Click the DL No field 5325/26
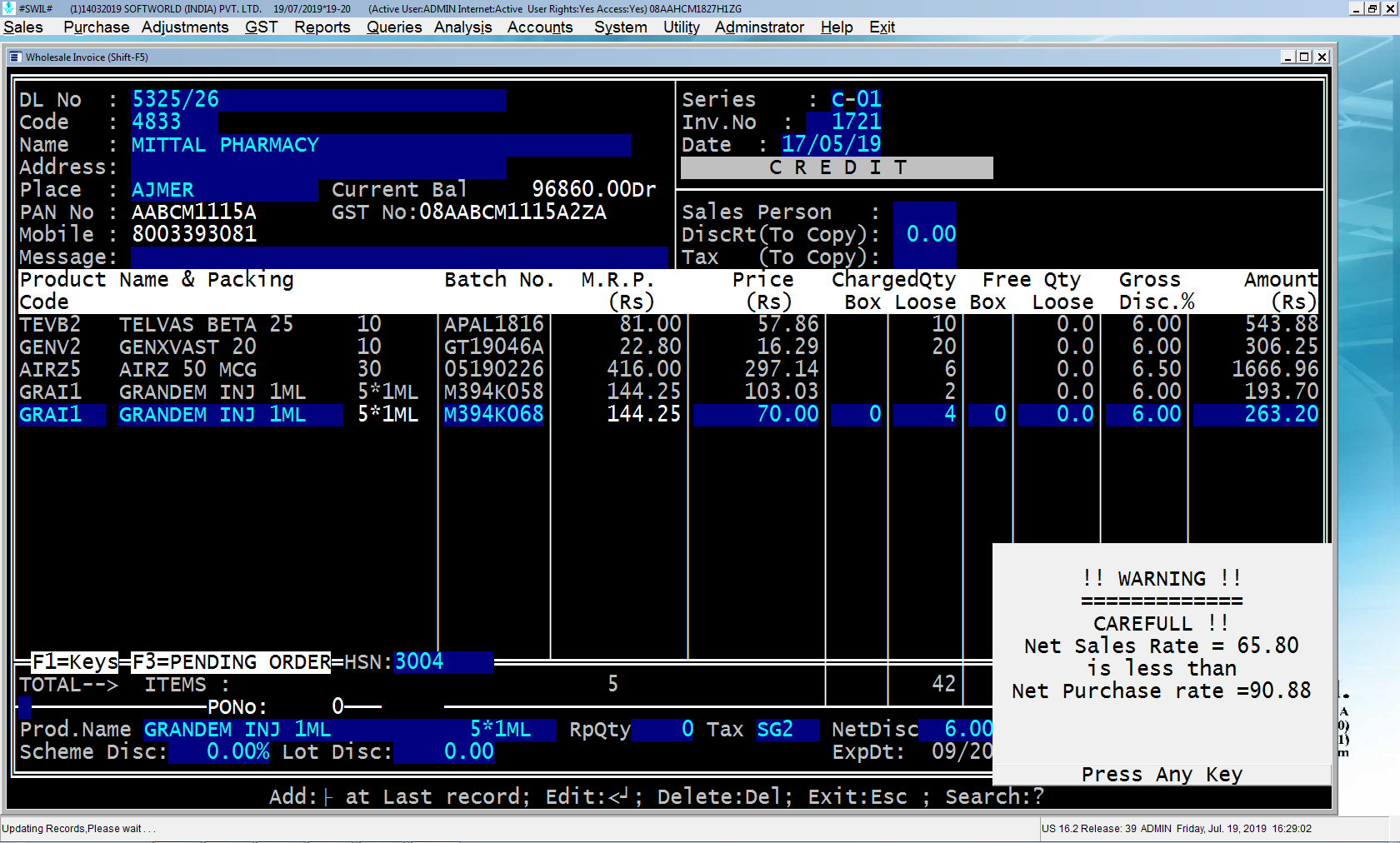Viewport: 1400px width, 843px height. (318, 100)
